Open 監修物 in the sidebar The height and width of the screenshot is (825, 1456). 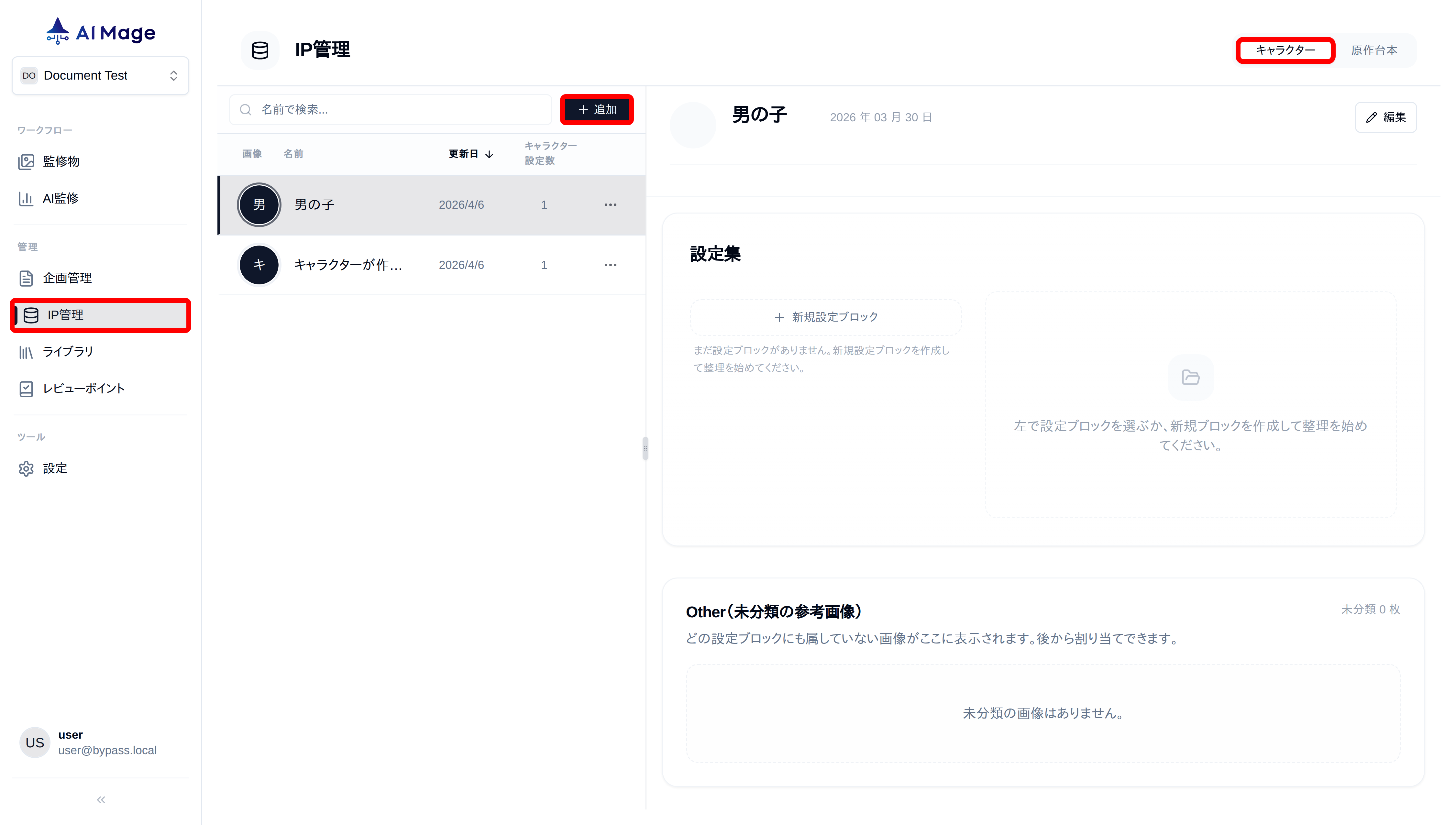pos(61,161)
